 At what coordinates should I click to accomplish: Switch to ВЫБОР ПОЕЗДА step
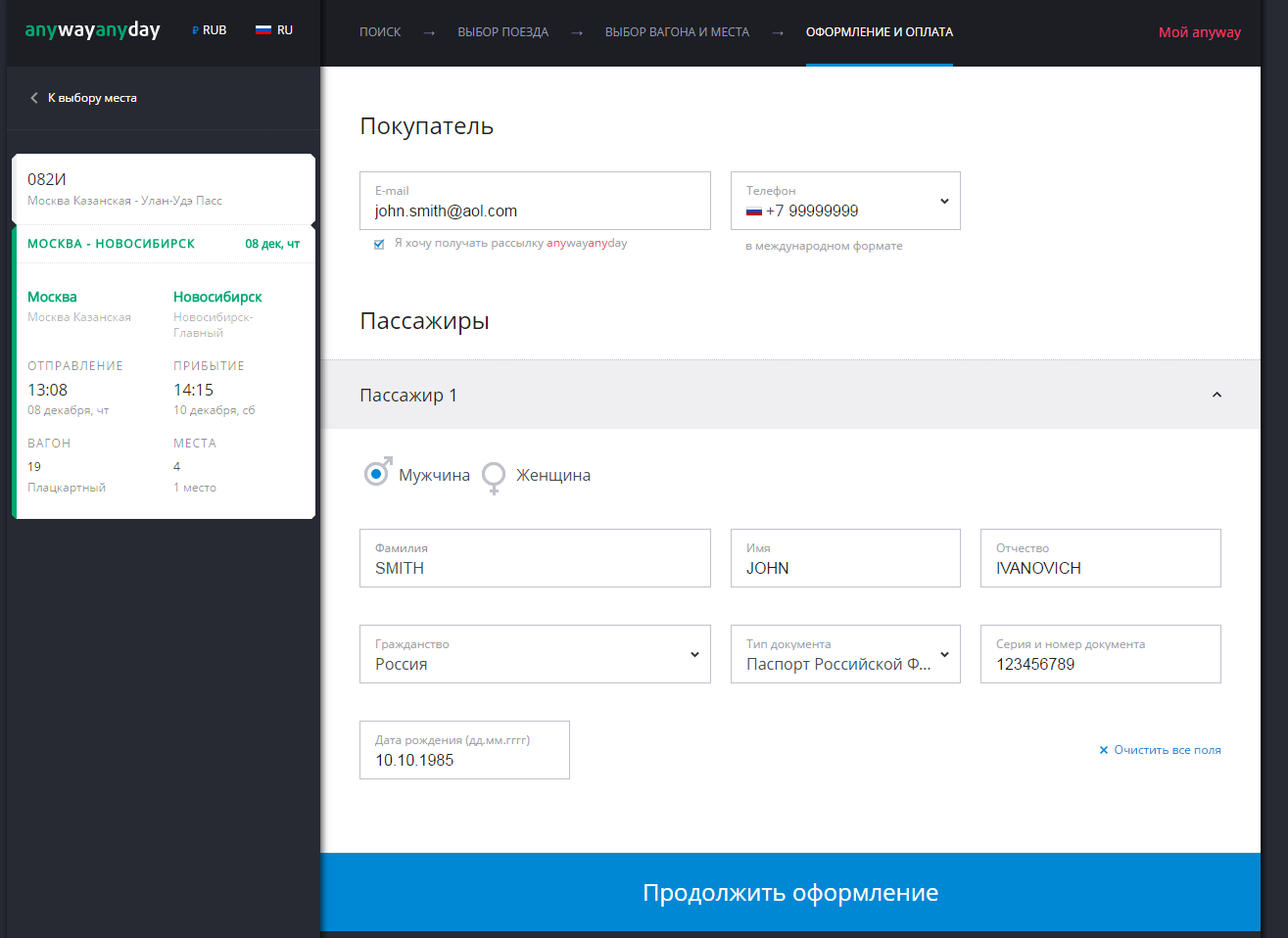(x=502, y=32)
